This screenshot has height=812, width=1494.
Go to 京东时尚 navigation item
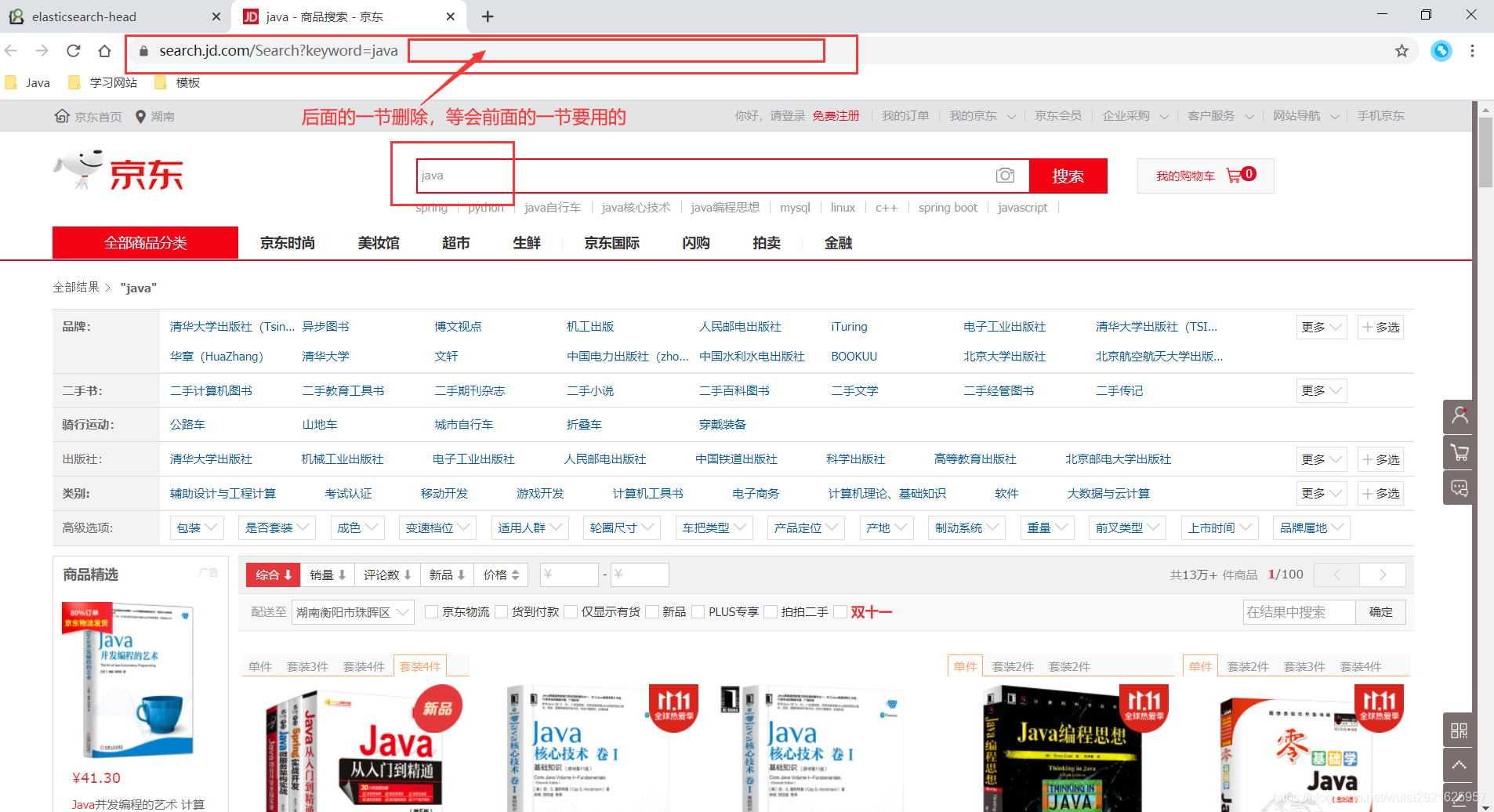[x=287, y=243]
